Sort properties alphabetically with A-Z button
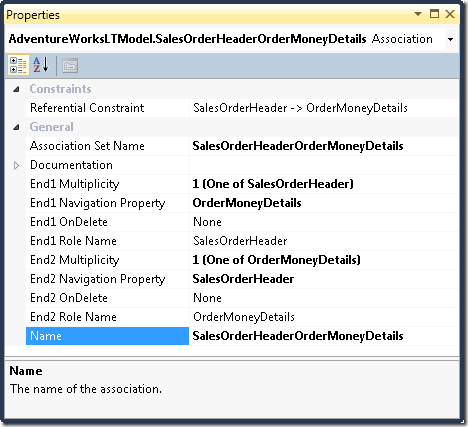Screen dimensions: 468x427 pos(41,65)
